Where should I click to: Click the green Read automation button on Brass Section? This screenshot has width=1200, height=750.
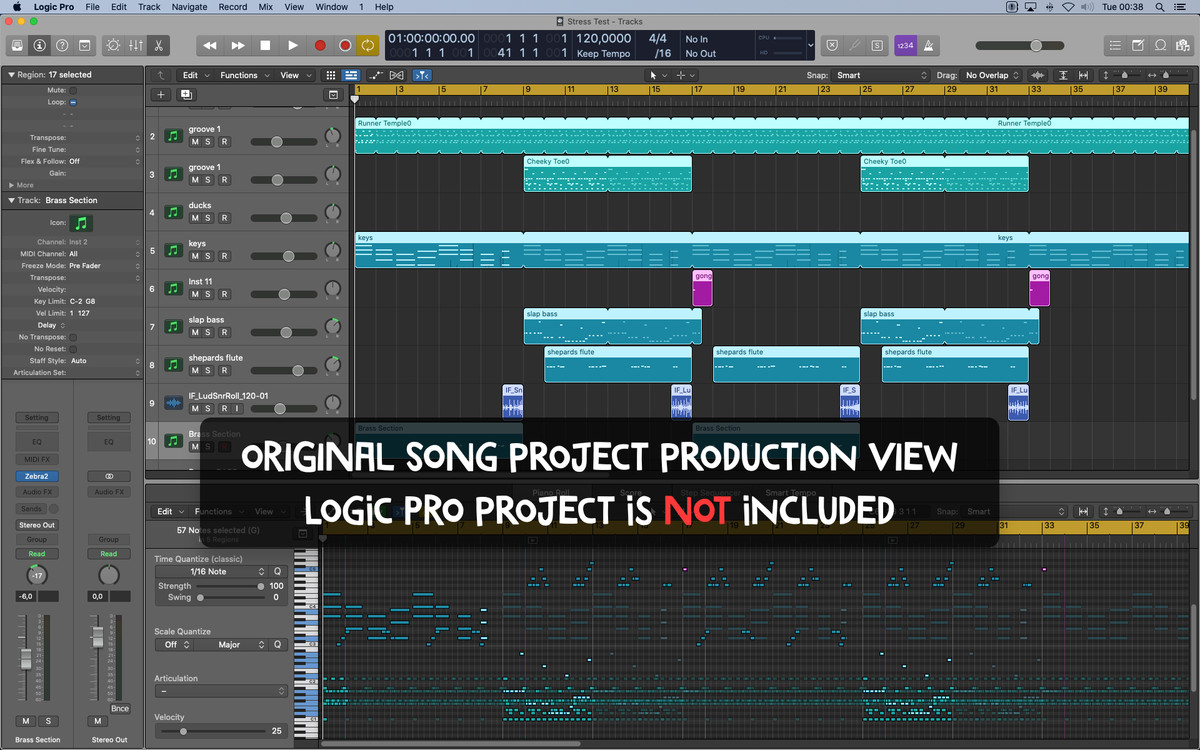click(36, 554)
